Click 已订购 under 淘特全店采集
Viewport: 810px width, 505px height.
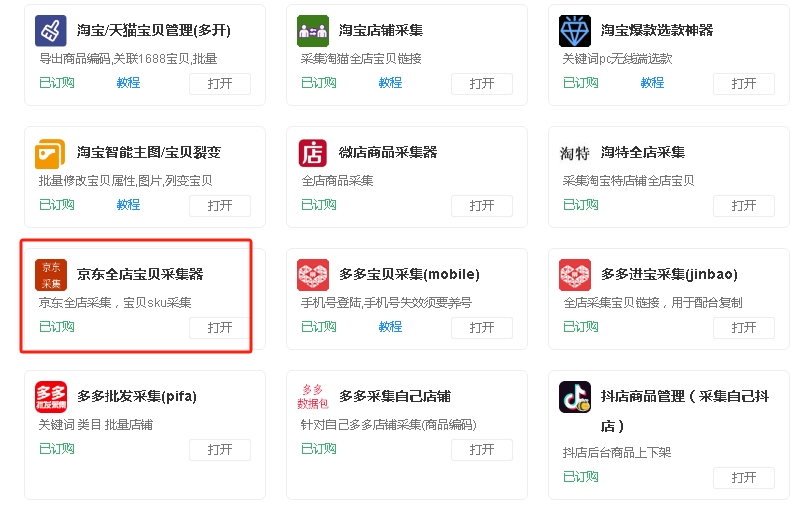tap(581, 205)
